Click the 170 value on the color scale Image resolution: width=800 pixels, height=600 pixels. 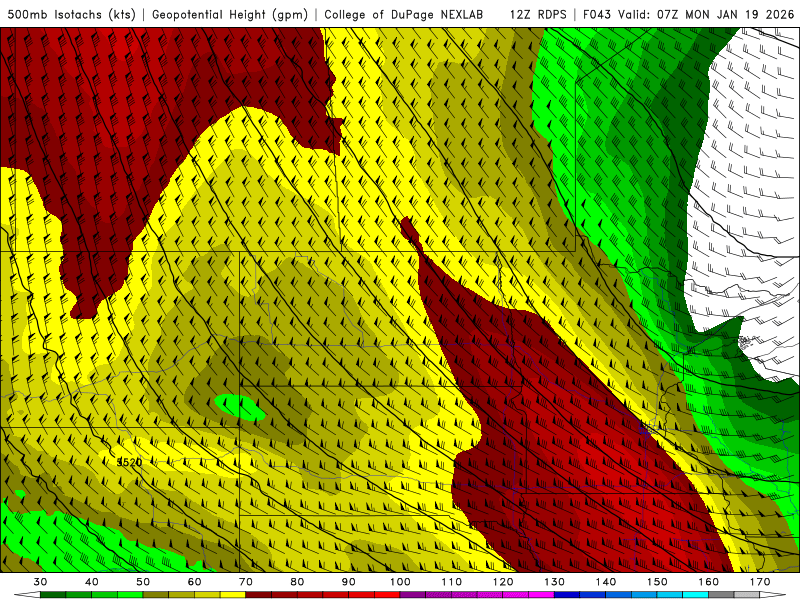[760, 582]
